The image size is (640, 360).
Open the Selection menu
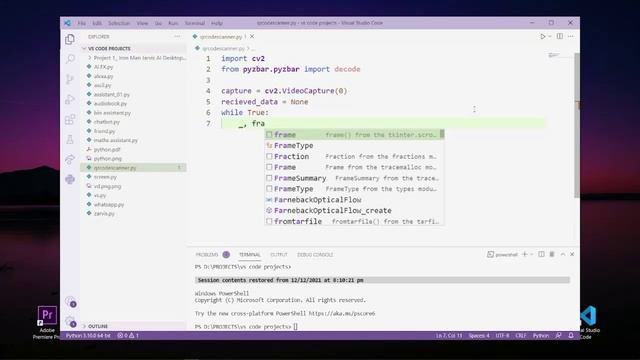click(x=119, y=23)
